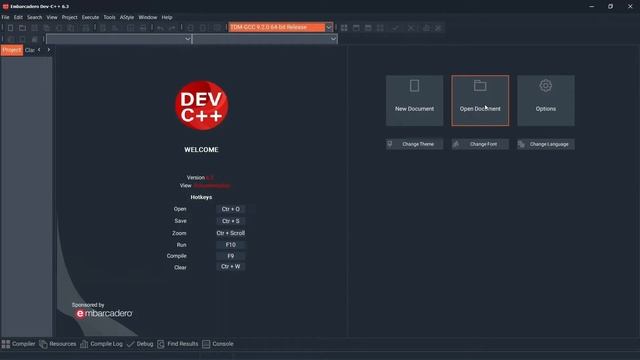Open the Window menu
The height and width of the screenshot is (360, 640).
click(x=148, y=17)
